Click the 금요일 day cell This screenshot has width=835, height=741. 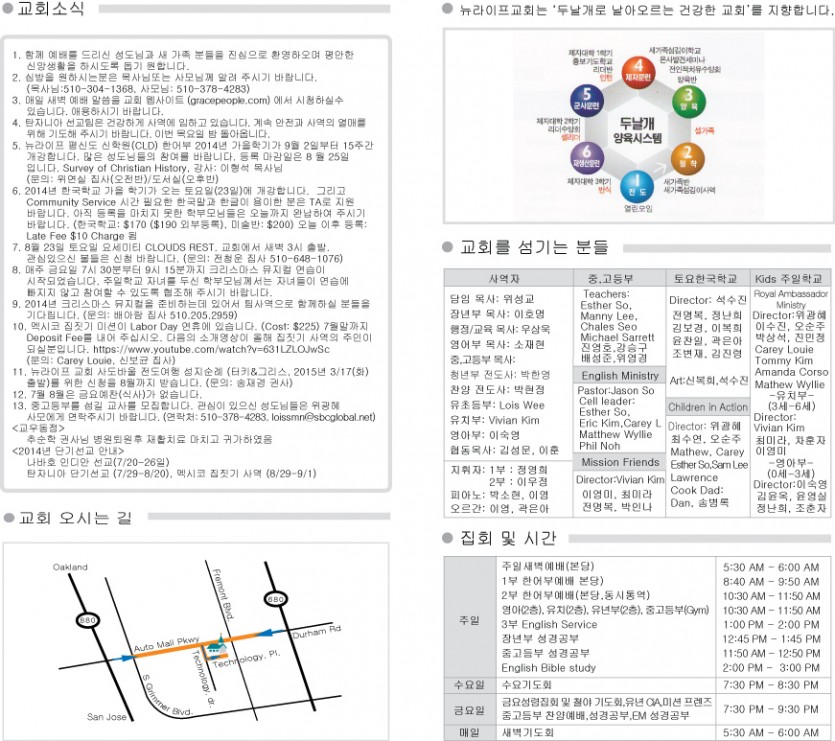pyautogui.click(x=469, y=710)
